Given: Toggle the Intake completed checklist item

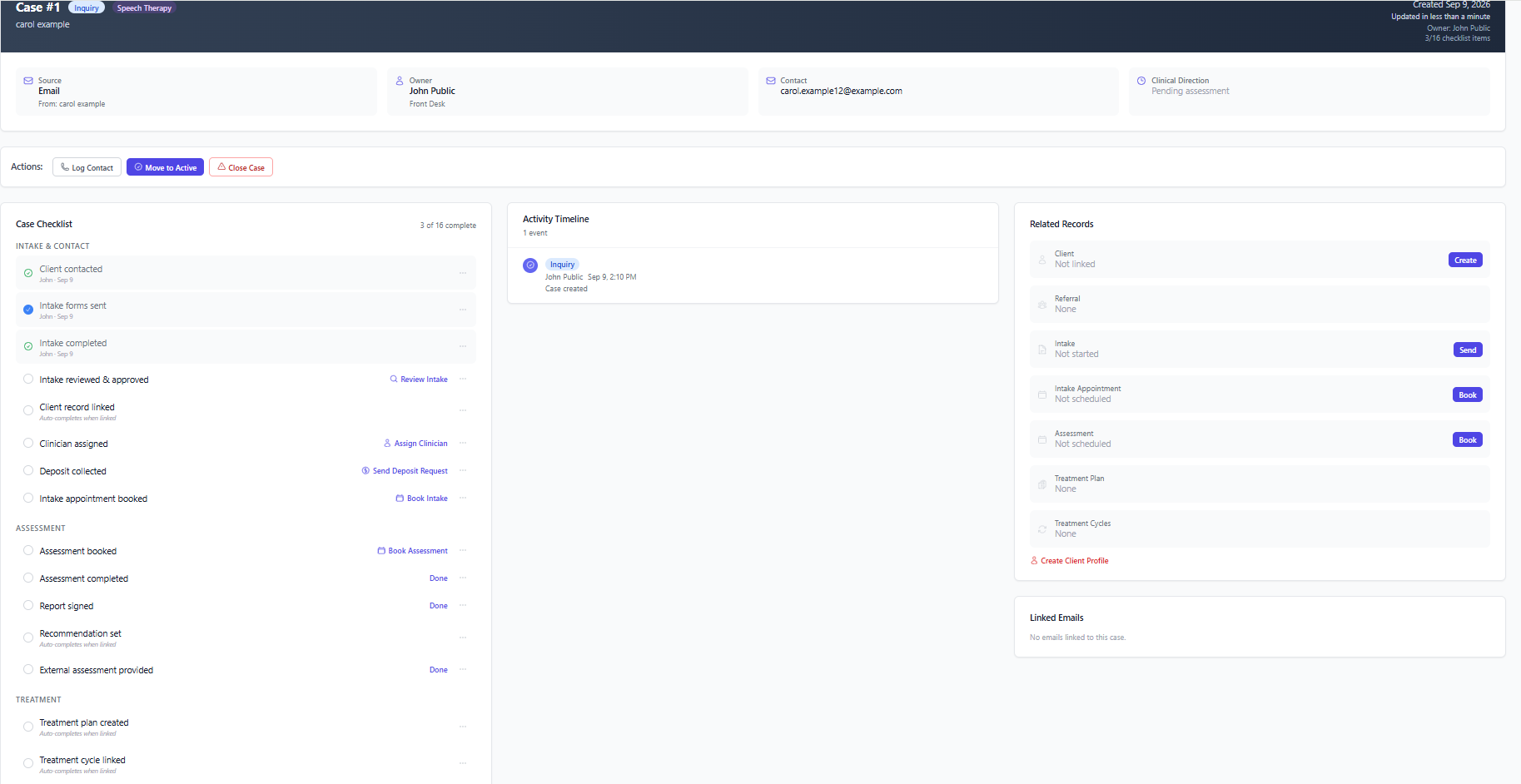Looking at the screenshot, I should [28, 346].
